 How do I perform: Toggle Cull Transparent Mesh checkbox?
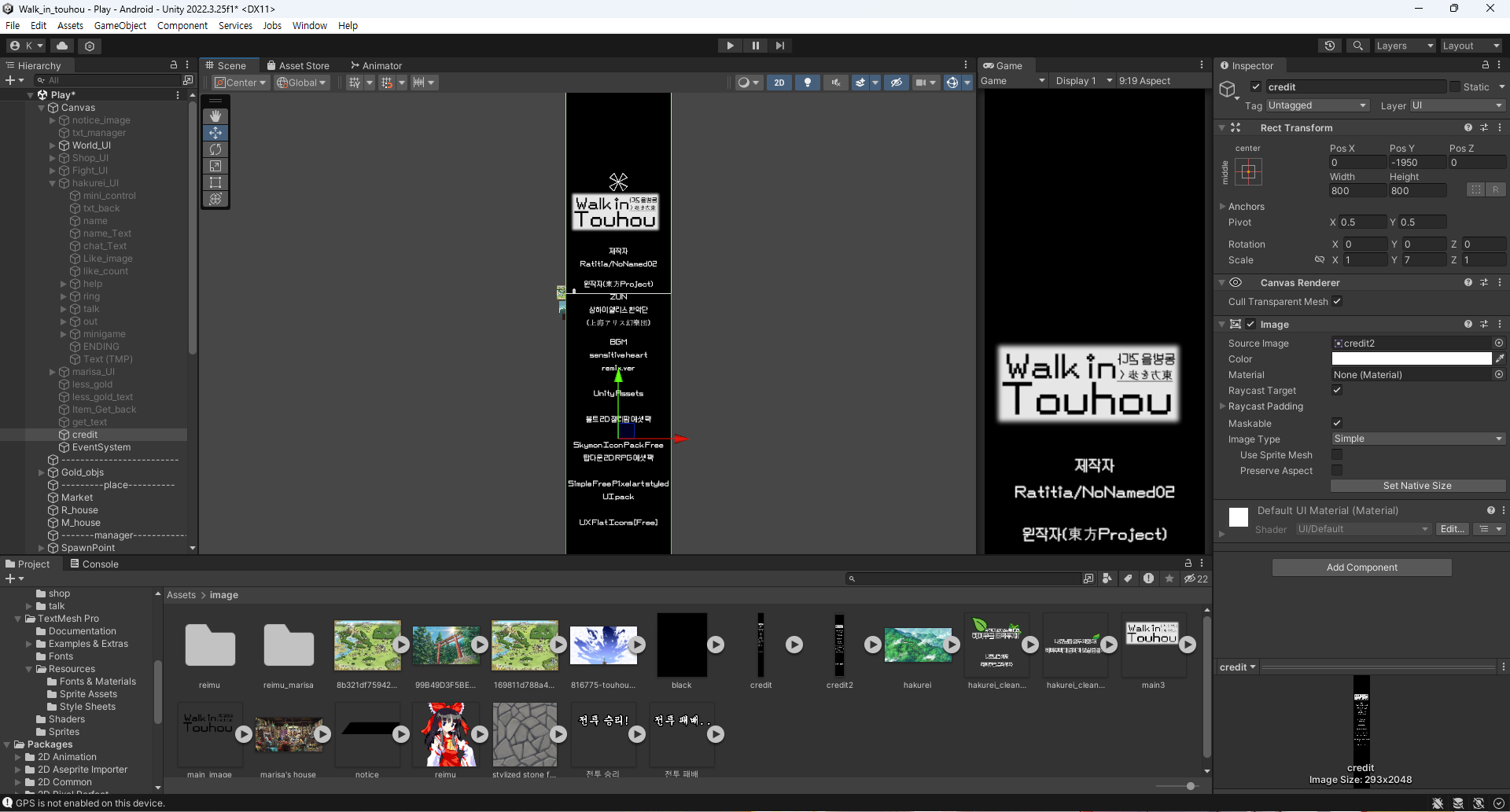1337,301
